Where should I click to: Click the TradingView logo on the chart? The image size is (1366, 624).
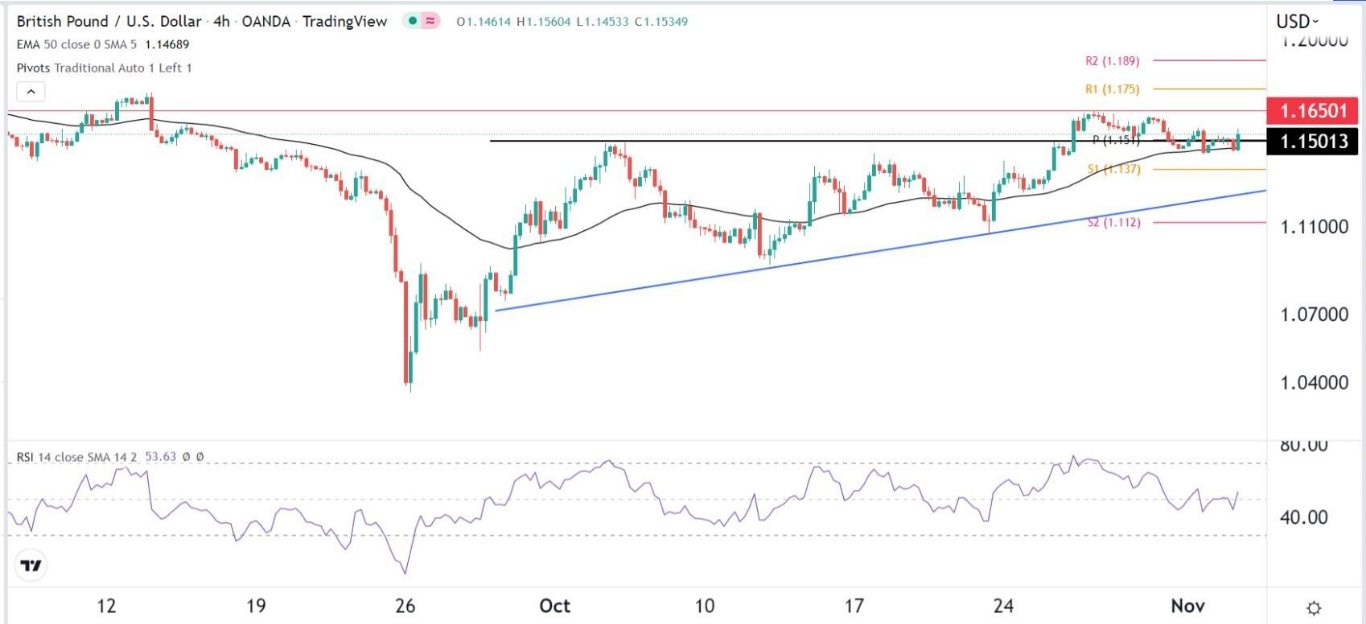32,566
